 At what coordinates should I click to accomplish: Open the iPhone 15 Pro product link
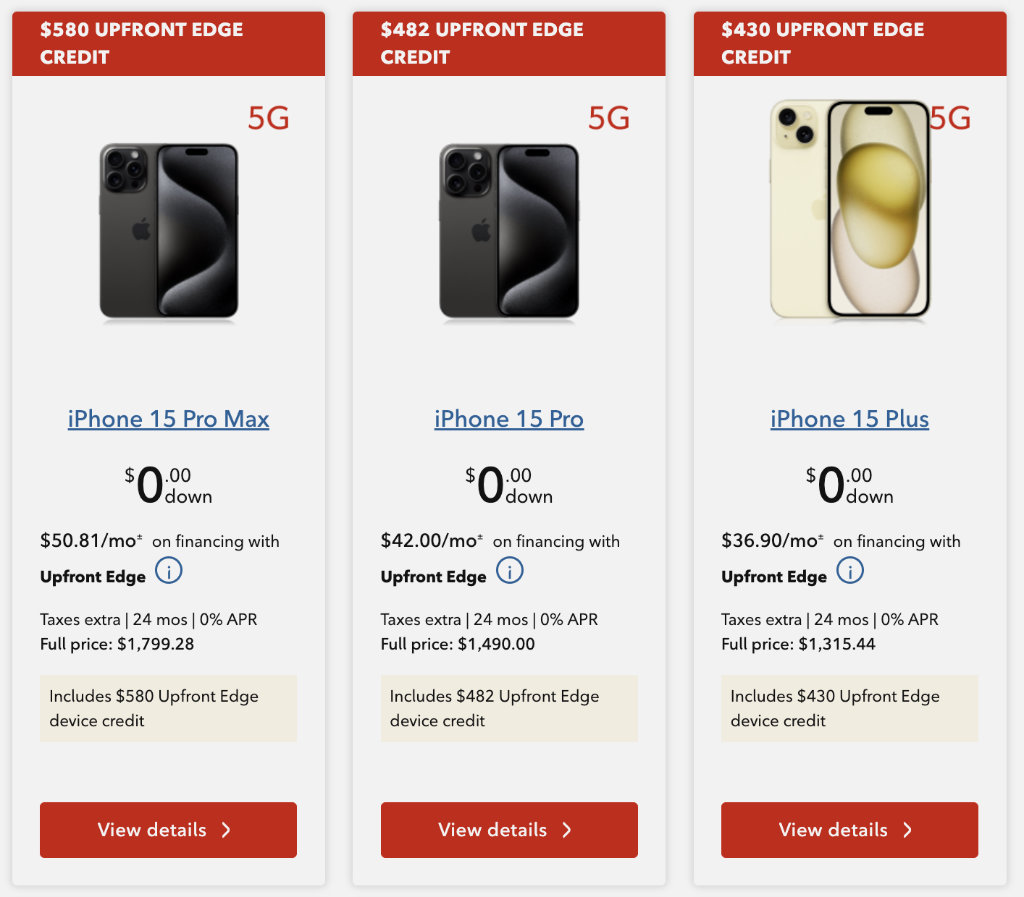(509, 419)
